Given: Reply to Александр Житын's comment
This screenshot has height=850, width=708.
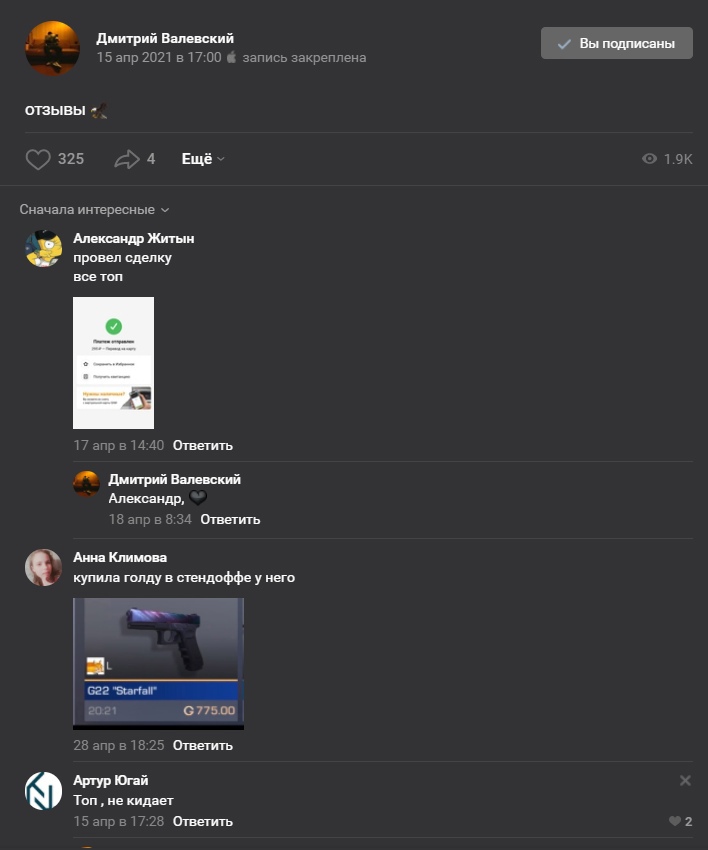Looking at the screenshot, I should click(203, 446).
